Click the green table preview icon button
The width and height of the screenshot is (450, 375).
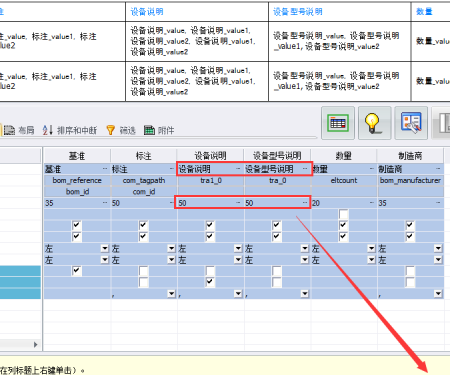pos(338,123)
